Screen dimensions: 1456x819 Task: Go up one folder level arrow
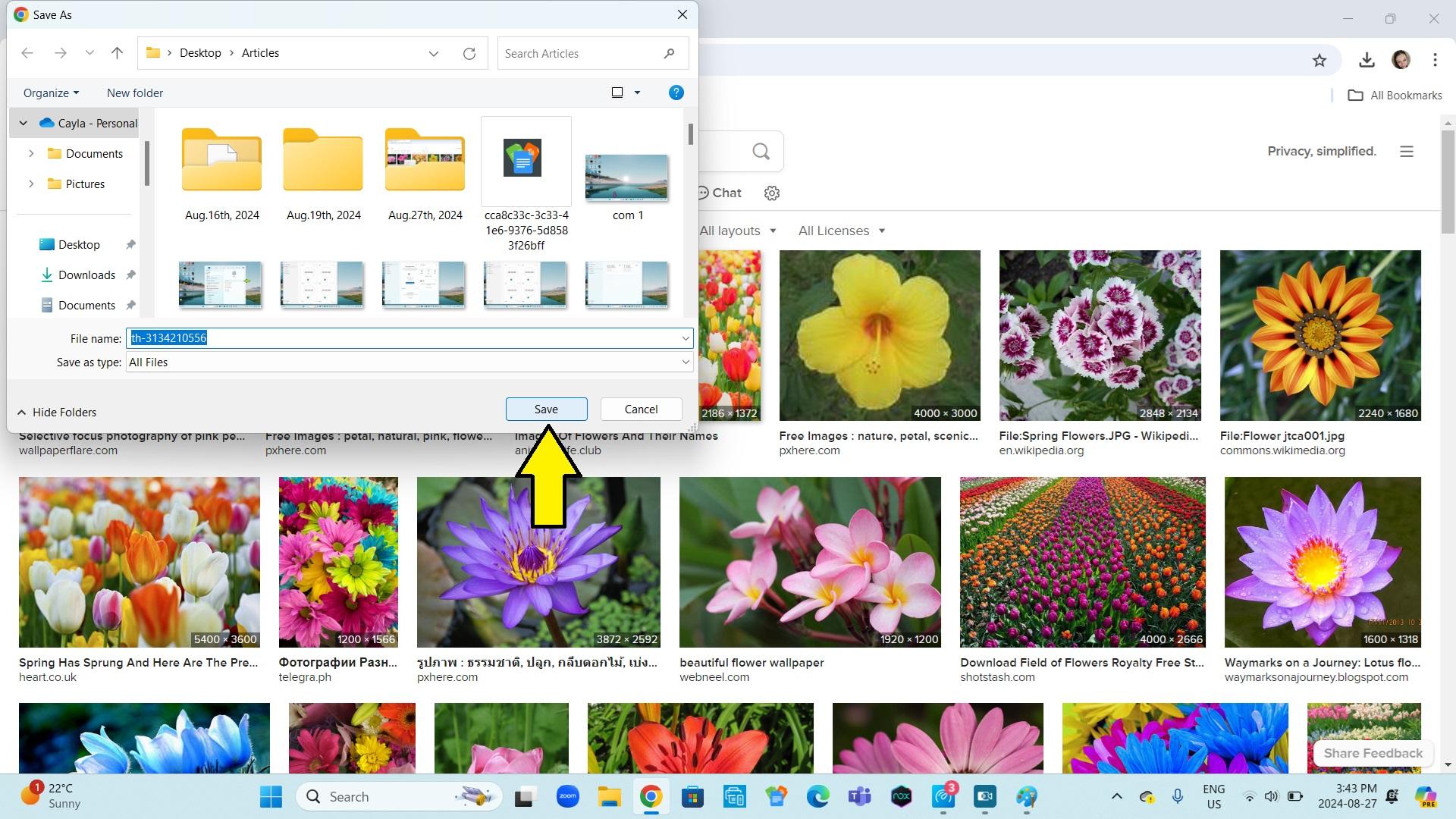(117, 53)
